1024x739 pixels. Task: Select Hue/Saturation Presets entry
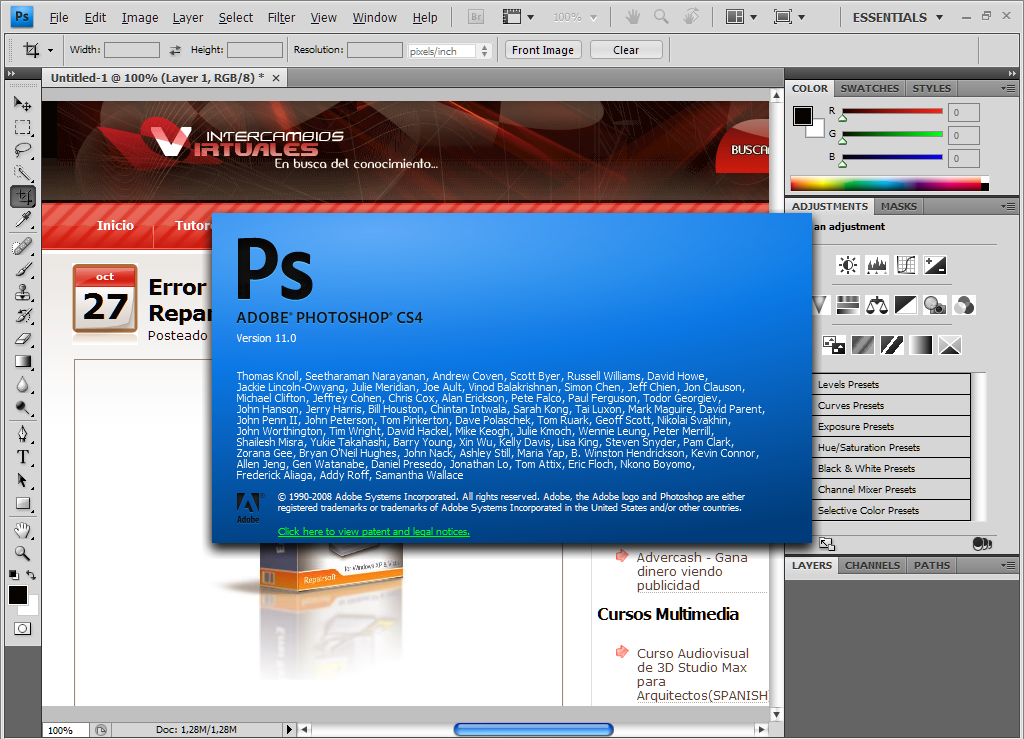[x=891, y=448]
